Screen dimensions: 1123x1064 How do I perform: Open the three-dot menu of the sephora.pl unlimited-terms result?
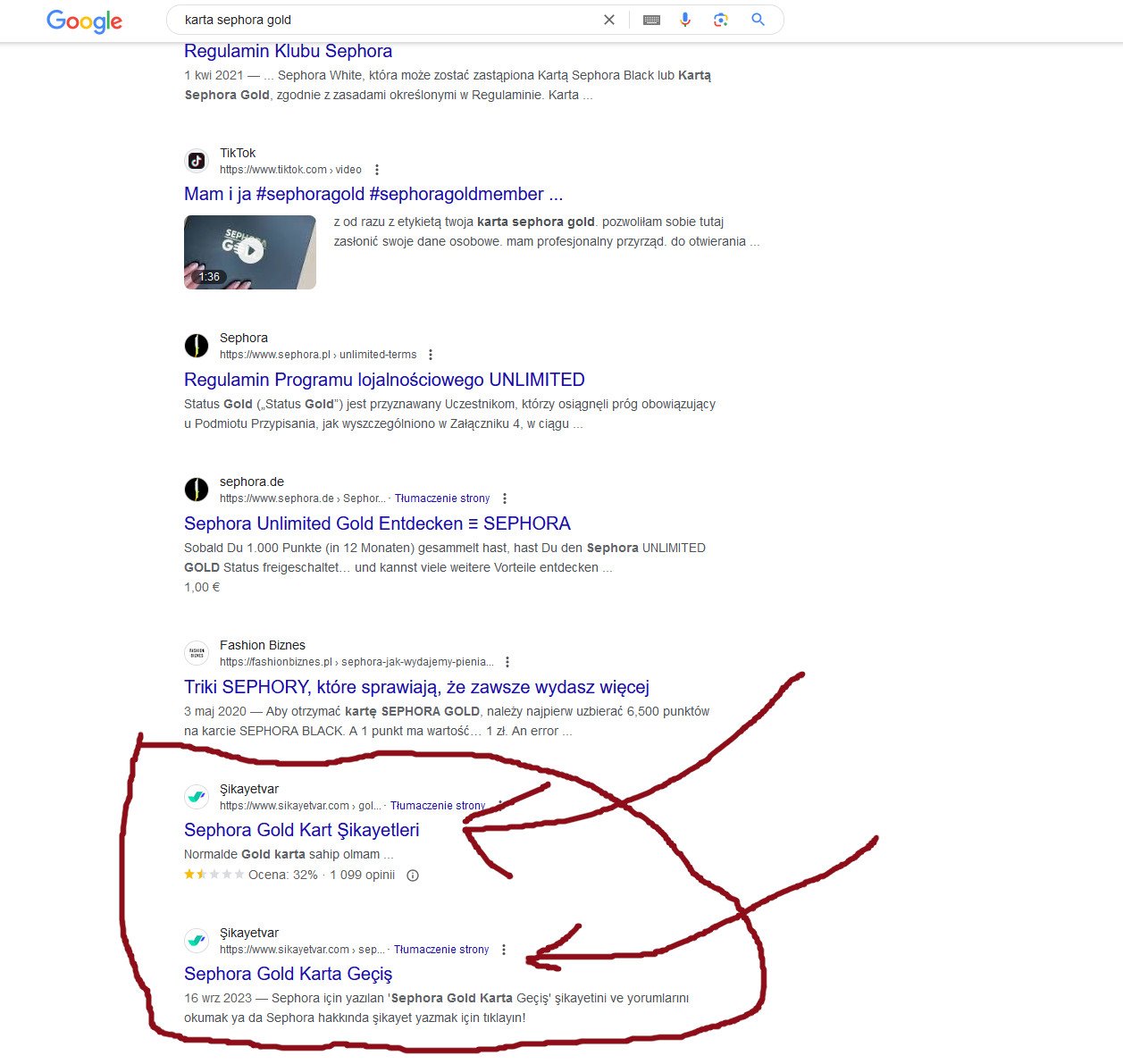[x=431, y=355]
